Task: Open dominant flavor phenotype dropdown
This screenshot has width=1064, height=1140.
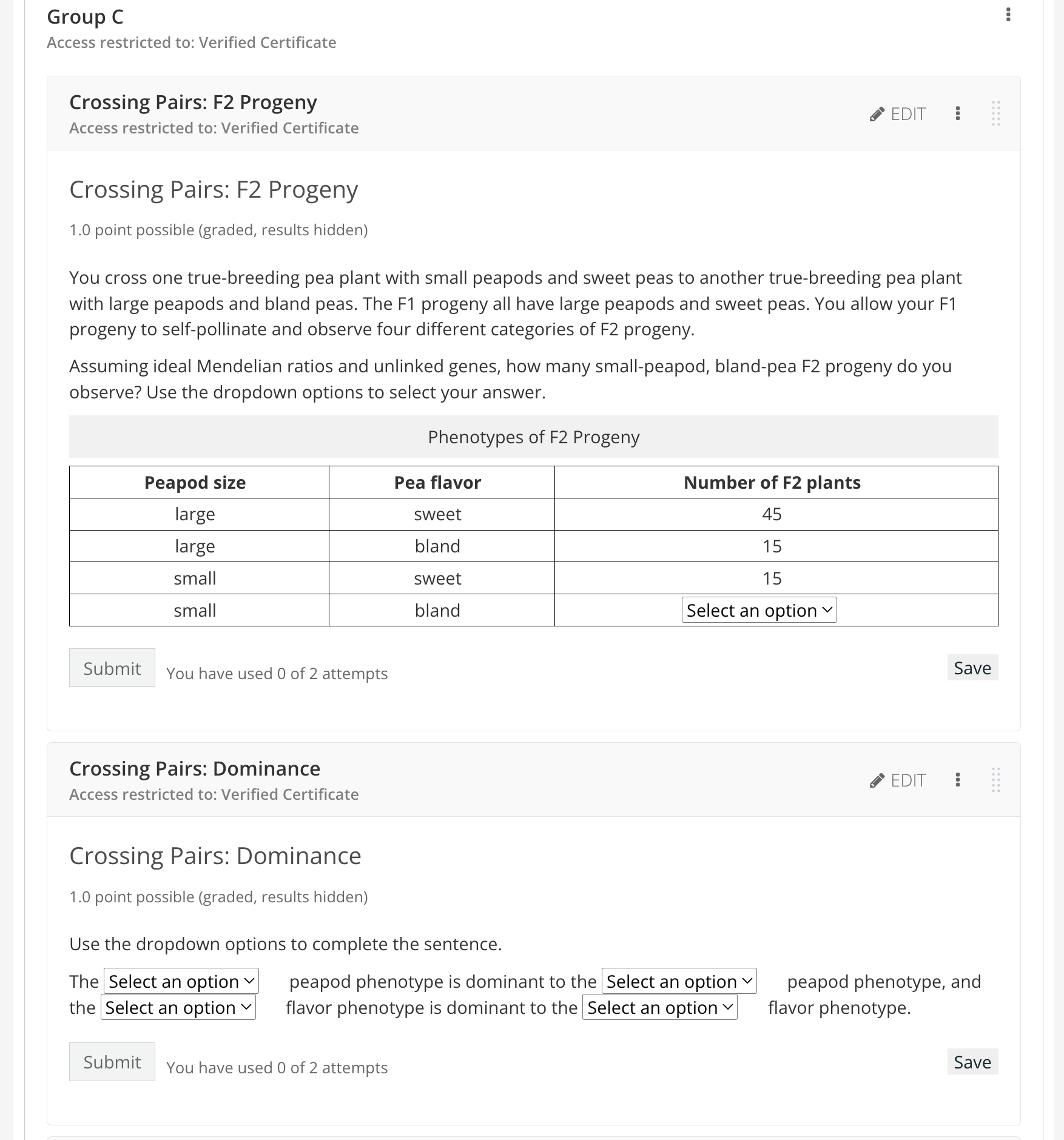Action: 178,1007
